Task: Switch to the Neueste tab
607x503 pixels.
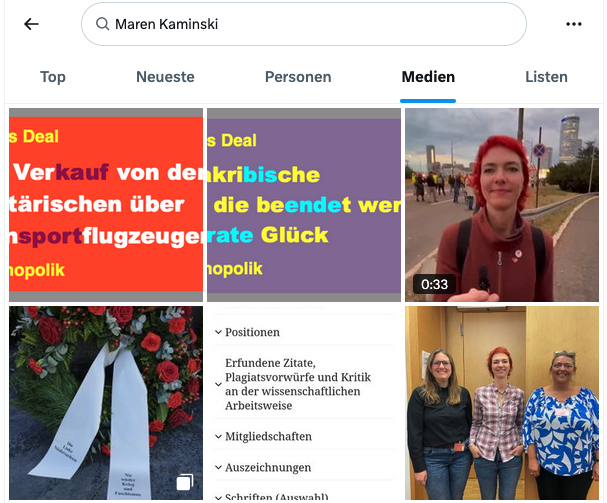Action: click(165, 77)
